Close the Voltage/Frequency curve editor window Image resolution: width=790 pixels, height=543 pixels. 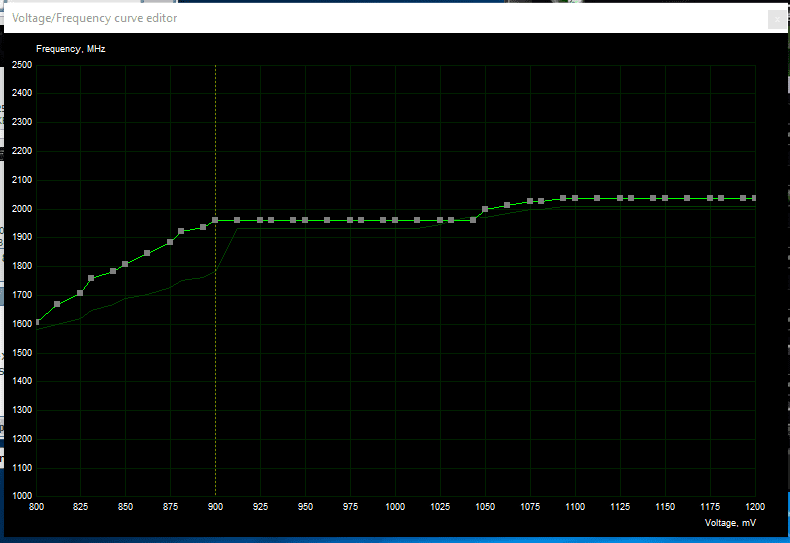(777, 20)
